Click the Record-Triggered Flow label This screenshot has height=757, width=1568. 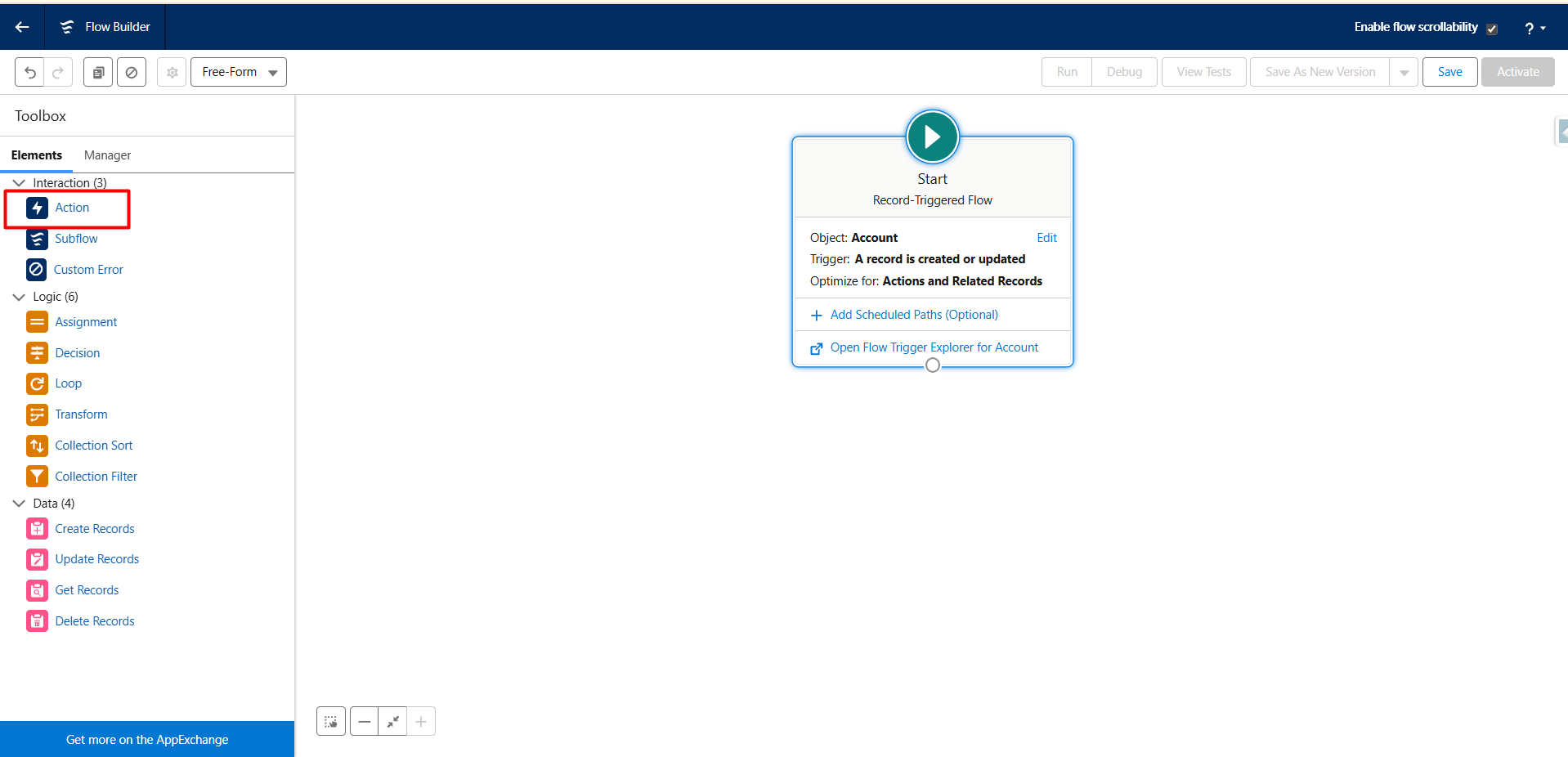coord(933,200)
